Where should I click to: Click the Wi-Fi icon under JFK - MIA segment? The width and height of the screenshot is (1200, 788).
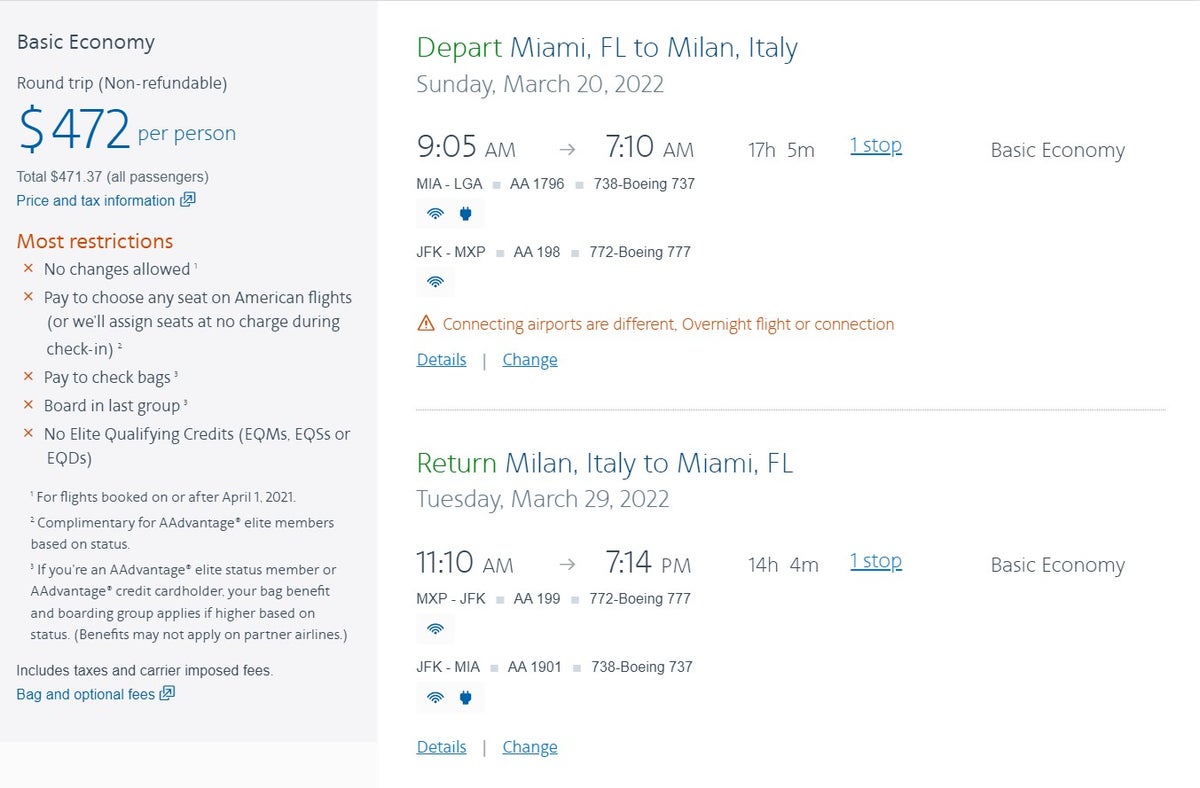pos(435,696)
